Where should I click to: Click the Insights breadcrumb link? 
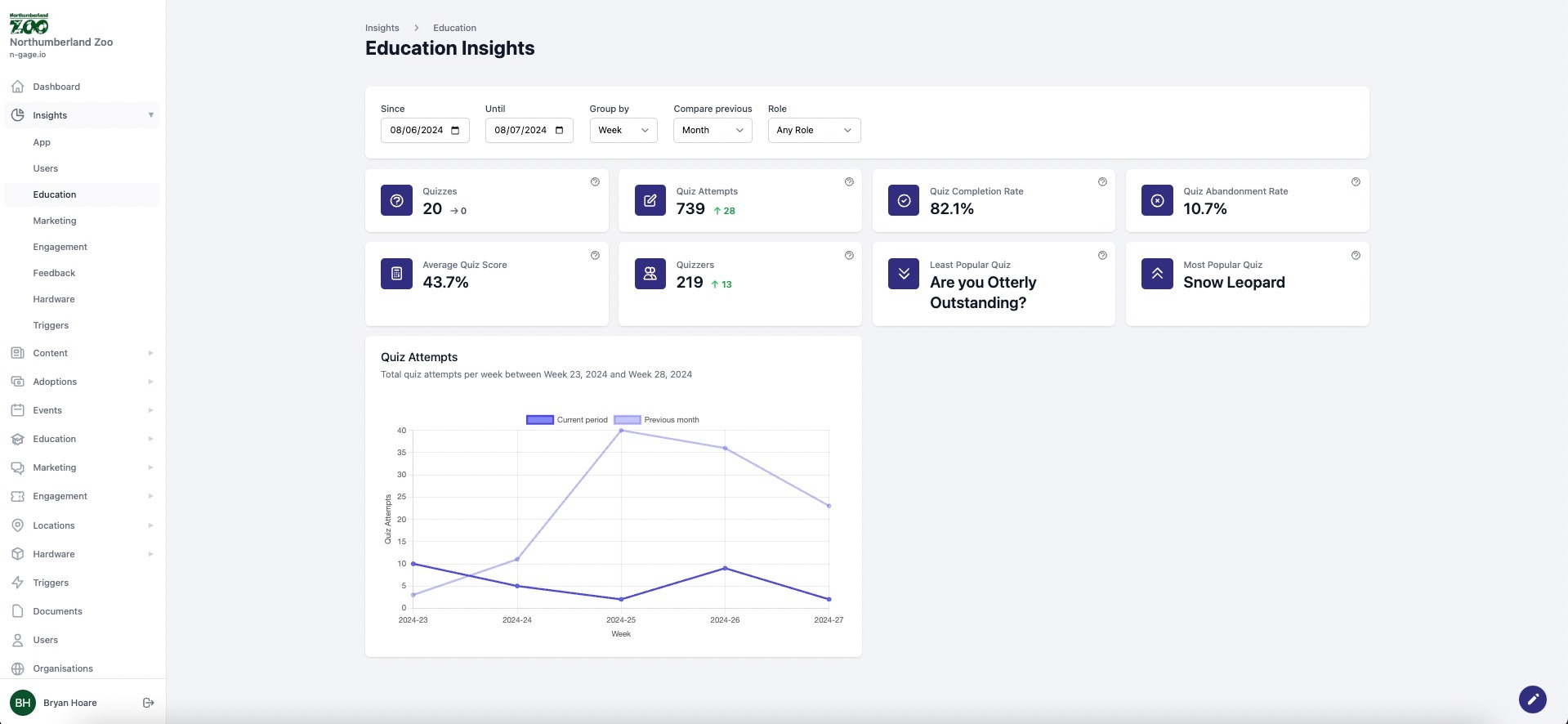coord(382,28)
